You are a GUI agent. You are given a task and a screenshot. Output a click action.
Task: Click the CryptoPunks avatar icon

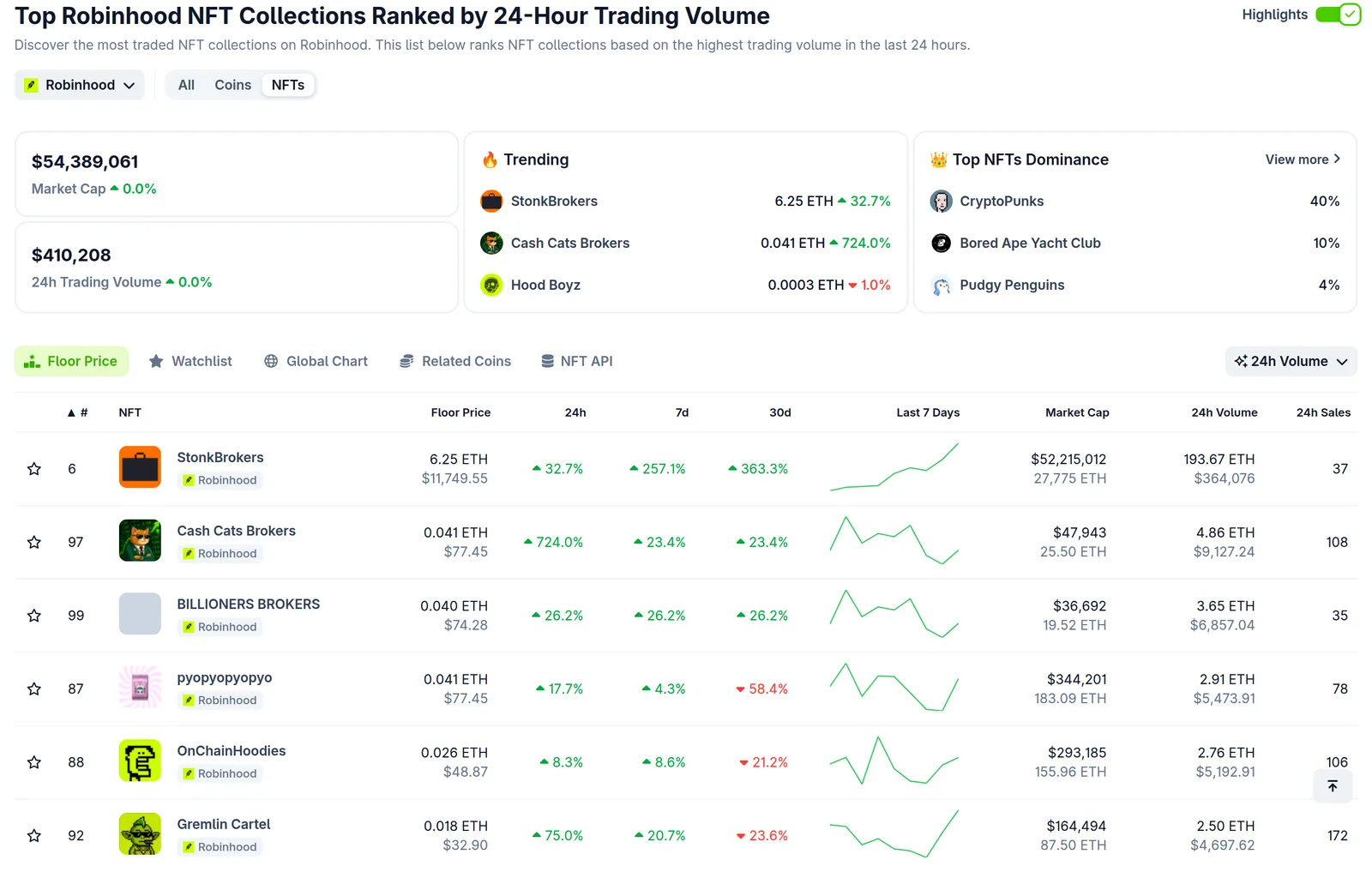tap(941, 201)
